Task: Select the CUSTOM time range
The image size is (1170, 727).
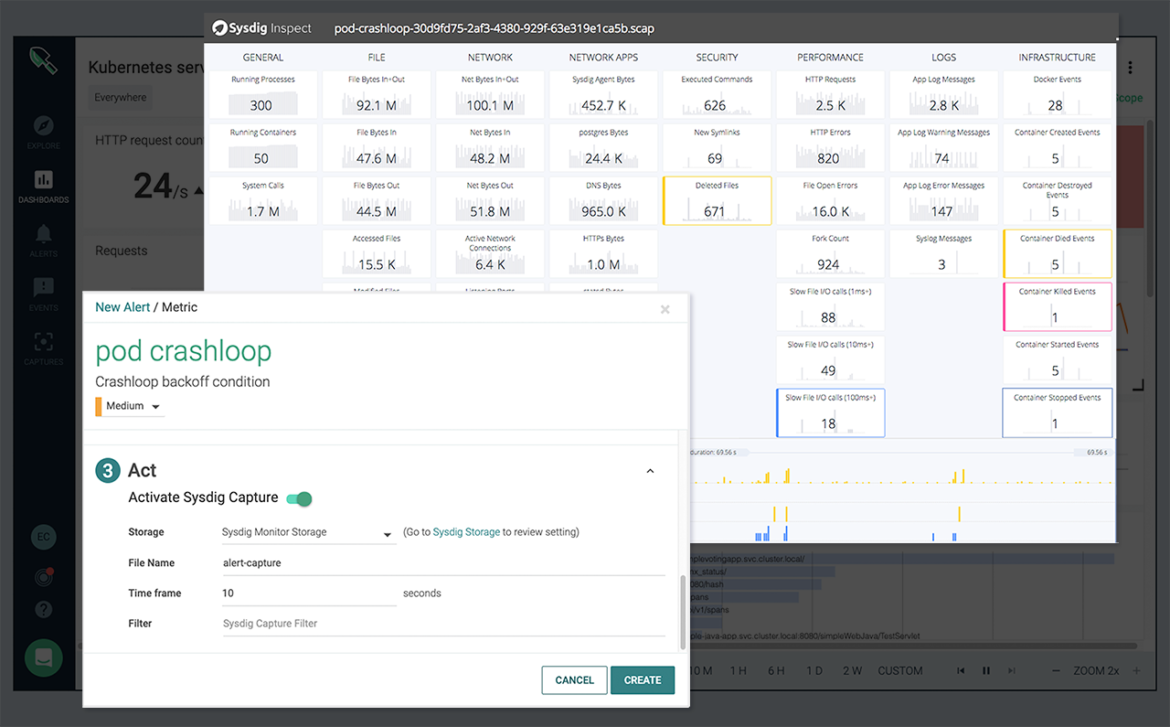Action: [900, 670]
